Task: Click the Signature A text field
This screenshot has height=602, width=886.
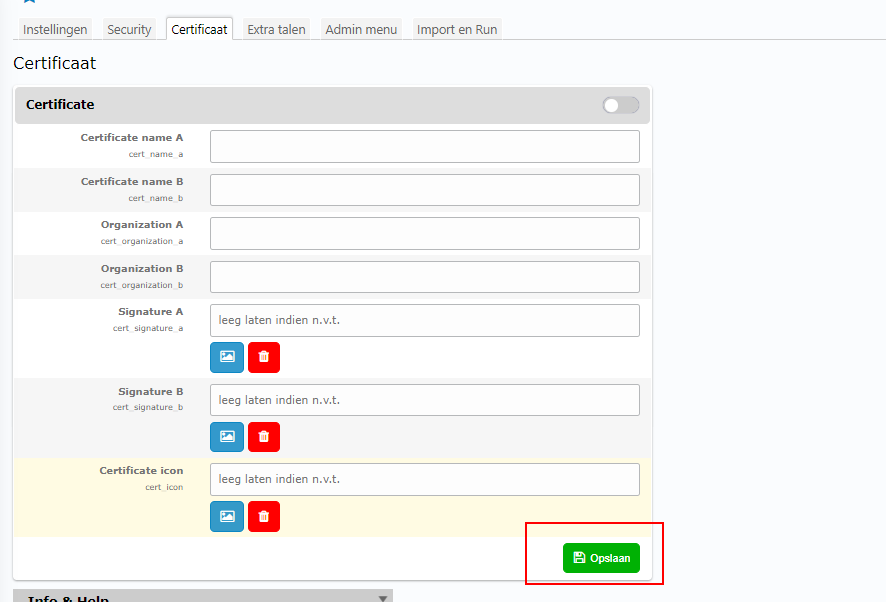Action: click(424, 321)
